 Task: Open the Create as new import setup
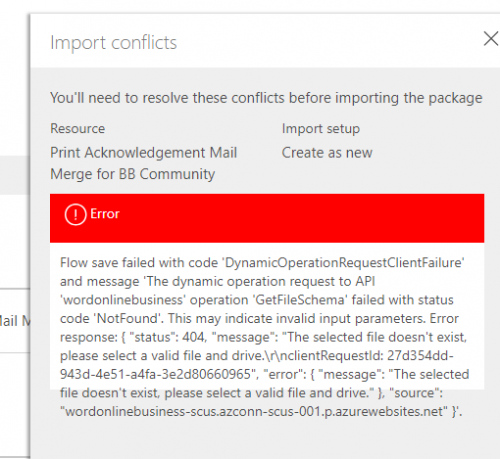pos(327,153)
